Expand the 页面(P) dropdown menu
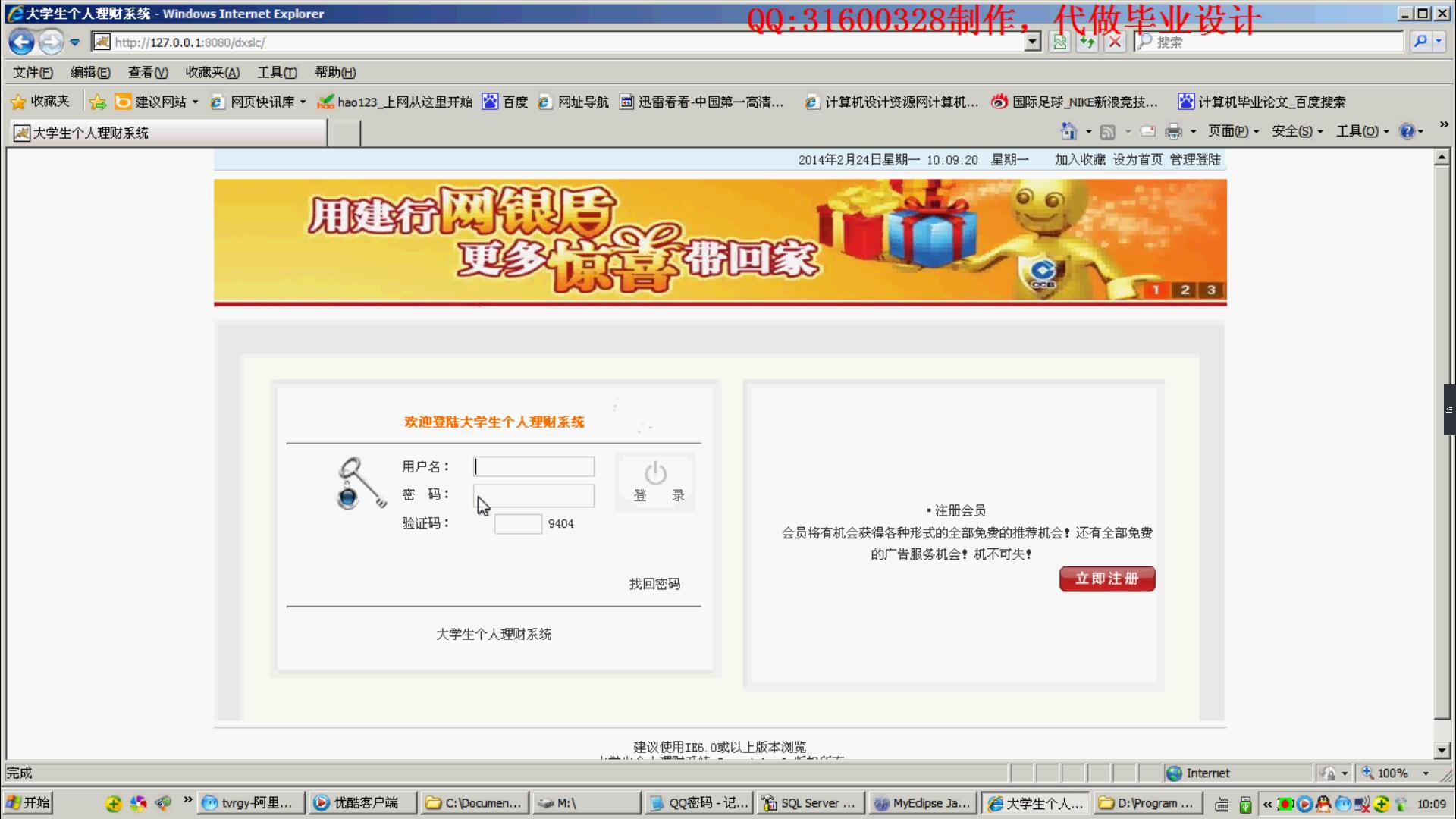The height and width of the screenshot is (819, 1456). (x=1233, y=131)
